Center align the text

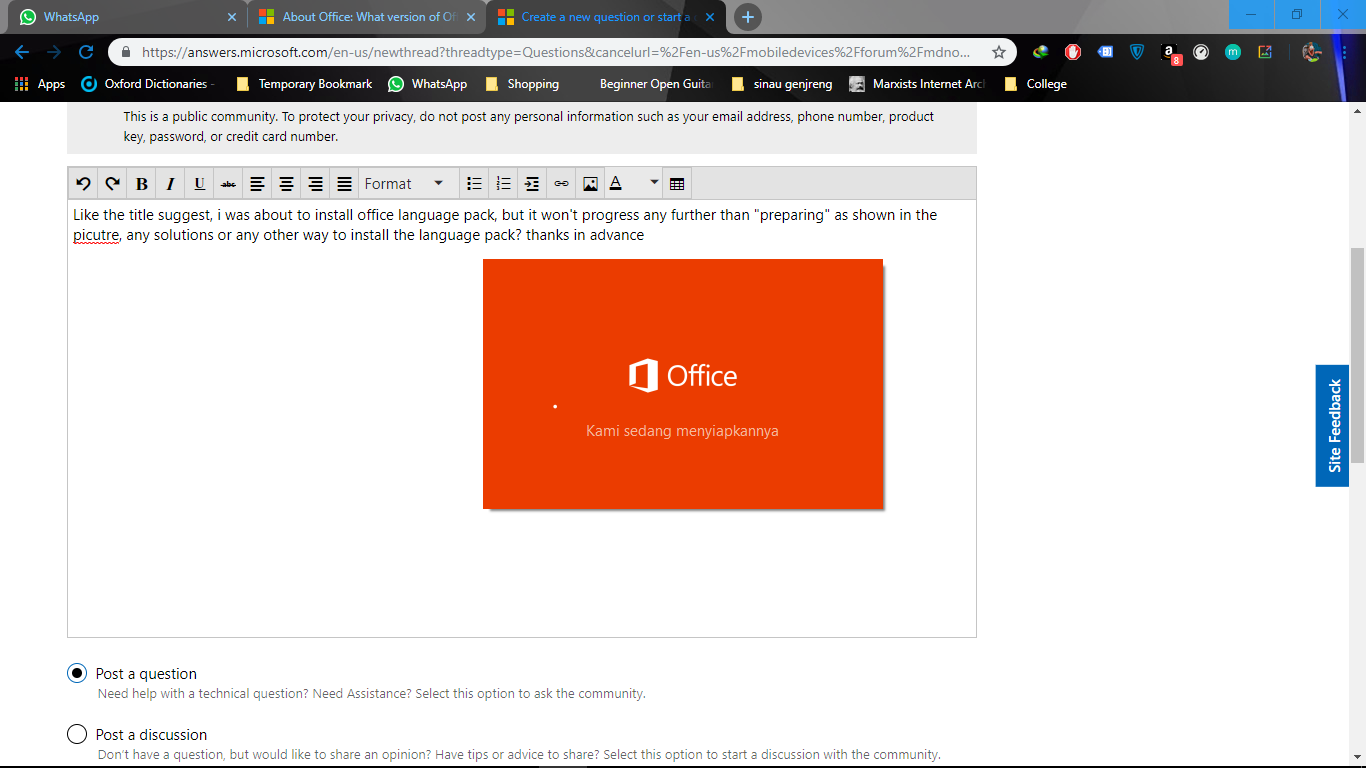tap(287, 184)
